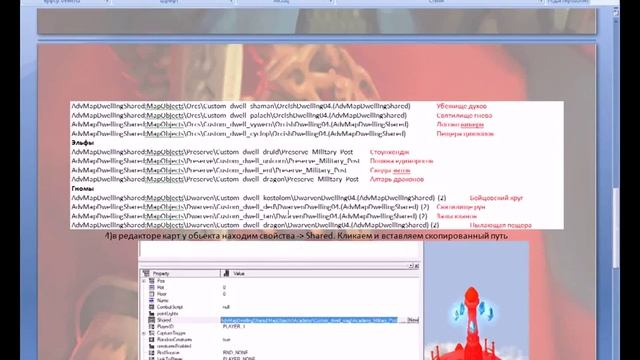Select the CombatScript property row icon
Screen dimensions: 640x360
[152, 307]
